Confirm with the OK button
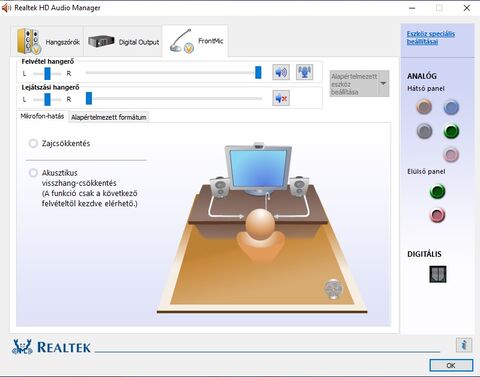Image resolution: width=480 pixels, height=377 pixels. (451, 365)
